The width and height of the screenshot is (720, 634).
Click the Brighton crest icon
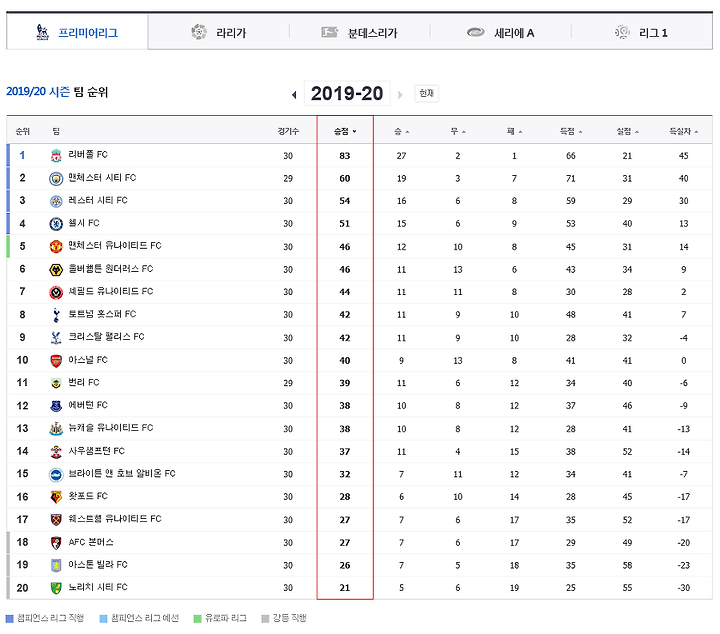click(56, 474)
